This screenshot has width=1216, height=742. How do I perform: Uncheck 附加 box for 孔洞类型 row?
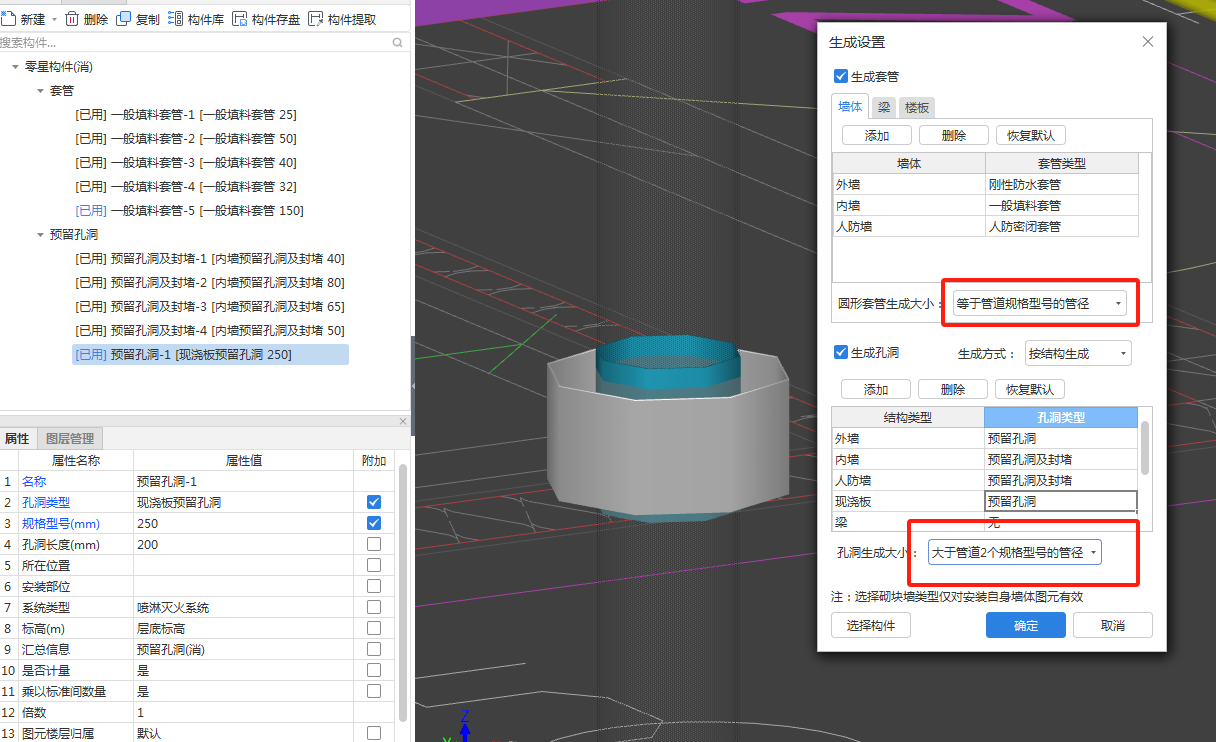coord(374,502)
